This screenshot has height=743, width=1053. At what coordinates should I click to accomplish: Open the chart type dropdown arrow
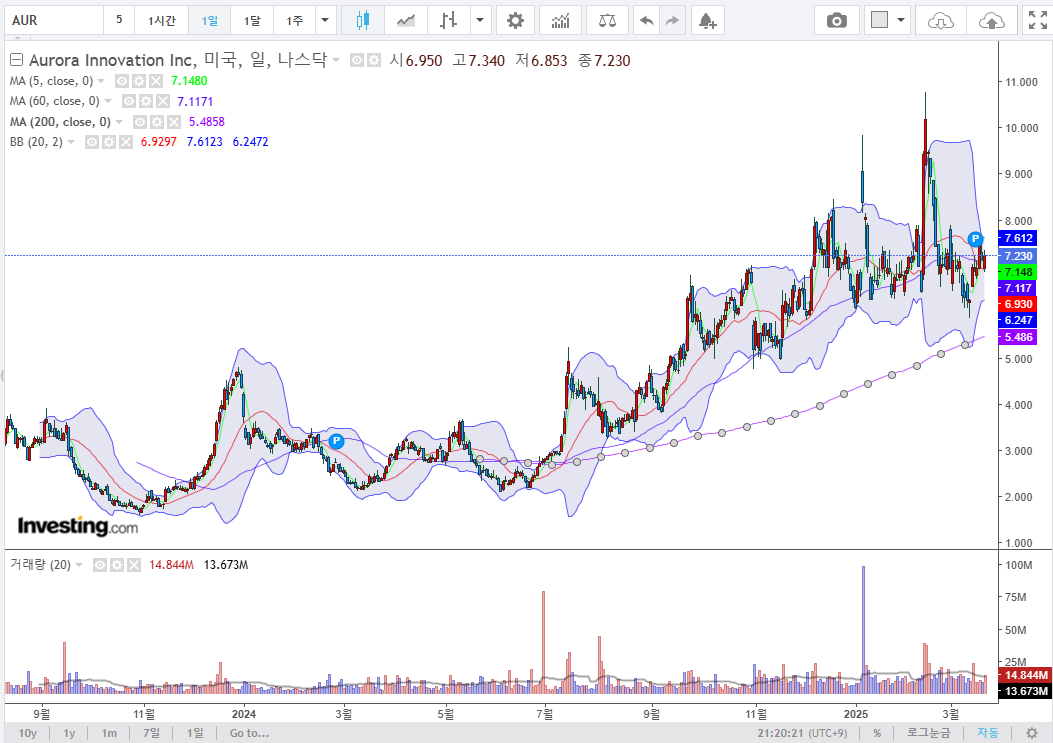point(479,21)
